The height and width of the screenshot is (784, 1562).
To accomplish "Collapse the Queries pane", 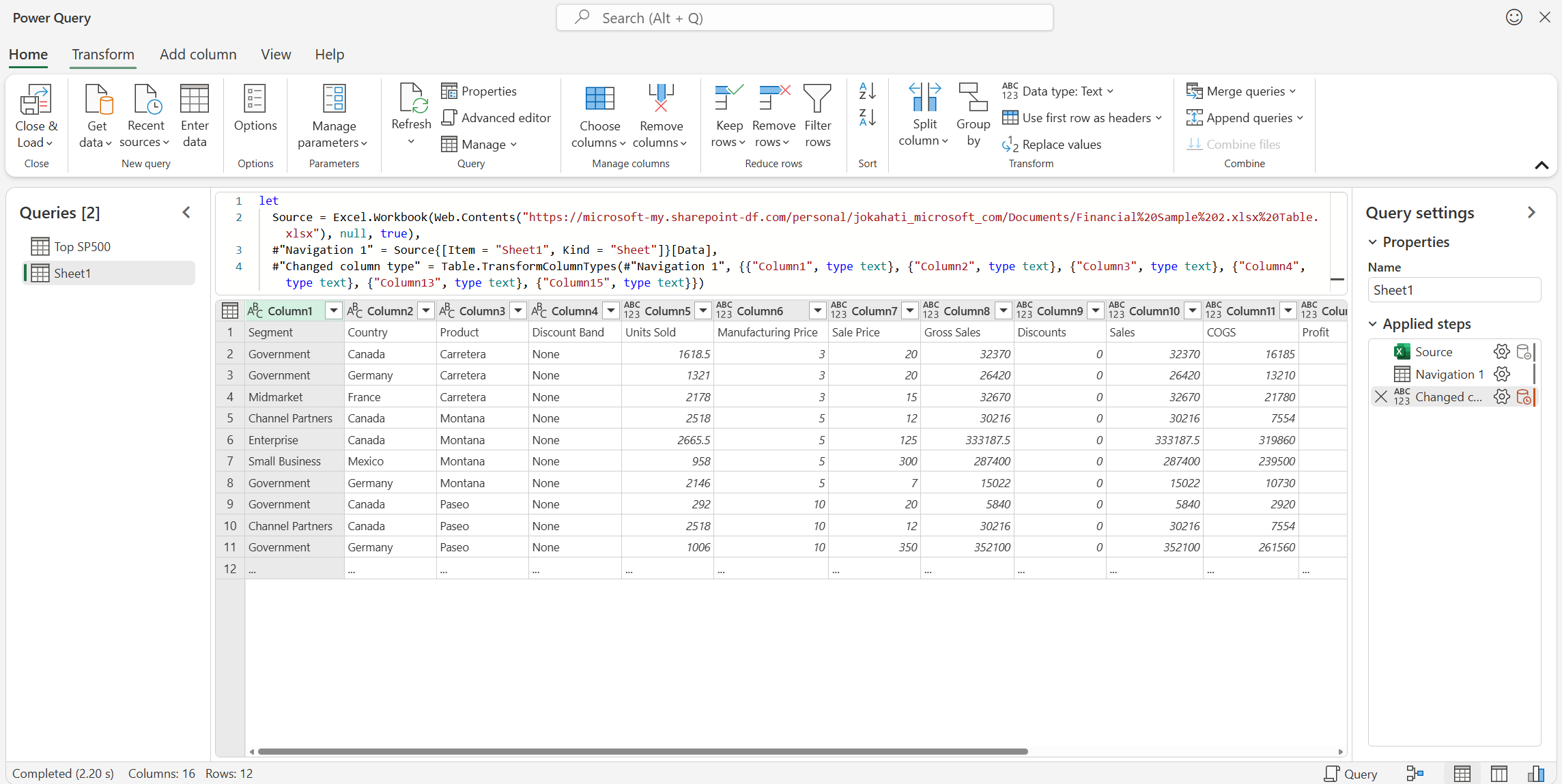I will click(x=186, y=212).
